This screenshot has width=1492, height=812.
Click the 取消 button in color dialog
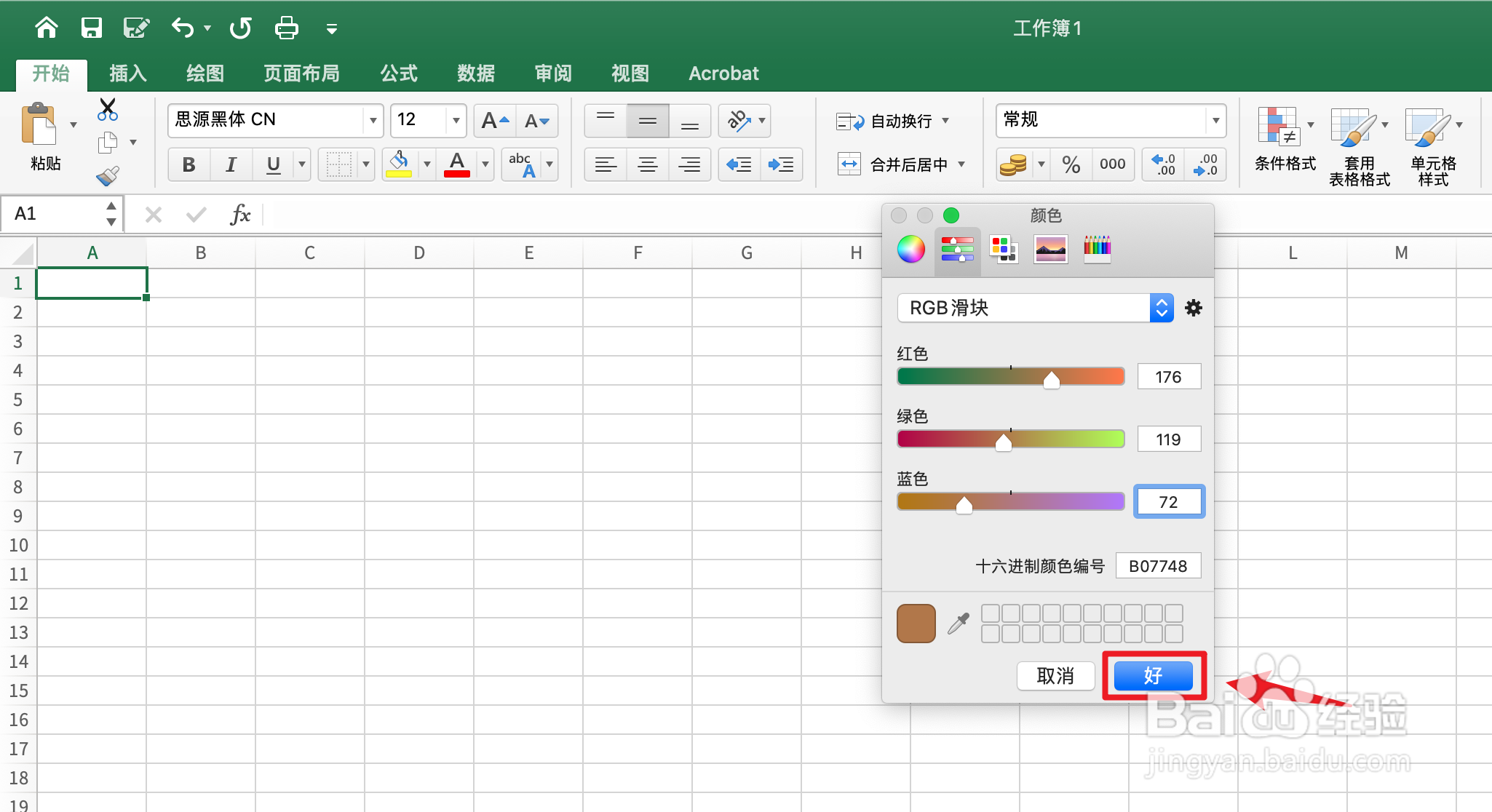coord(1055,676)
